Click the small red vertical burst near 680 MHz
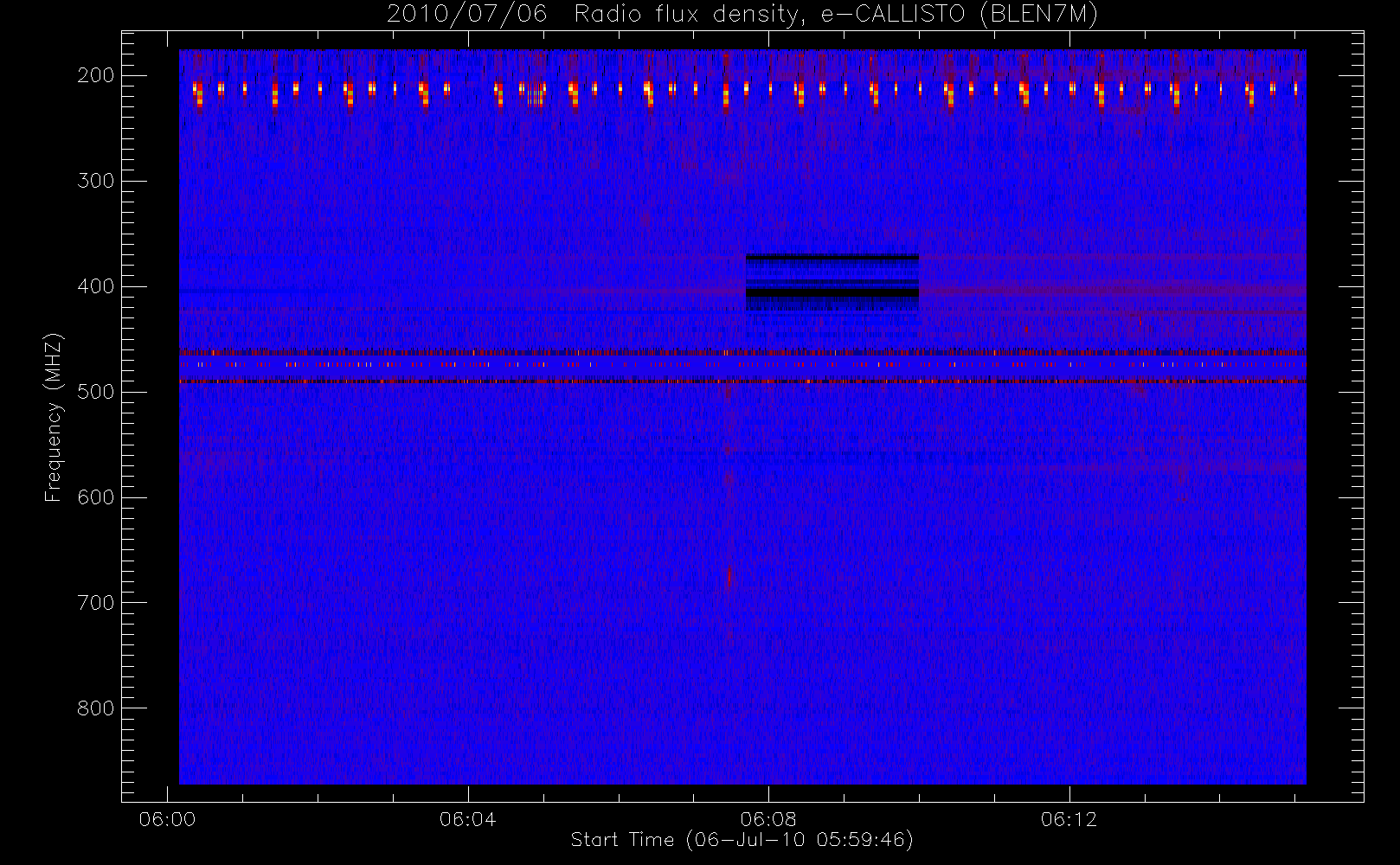Screen dimensions: 1400x865 (729, 577)
